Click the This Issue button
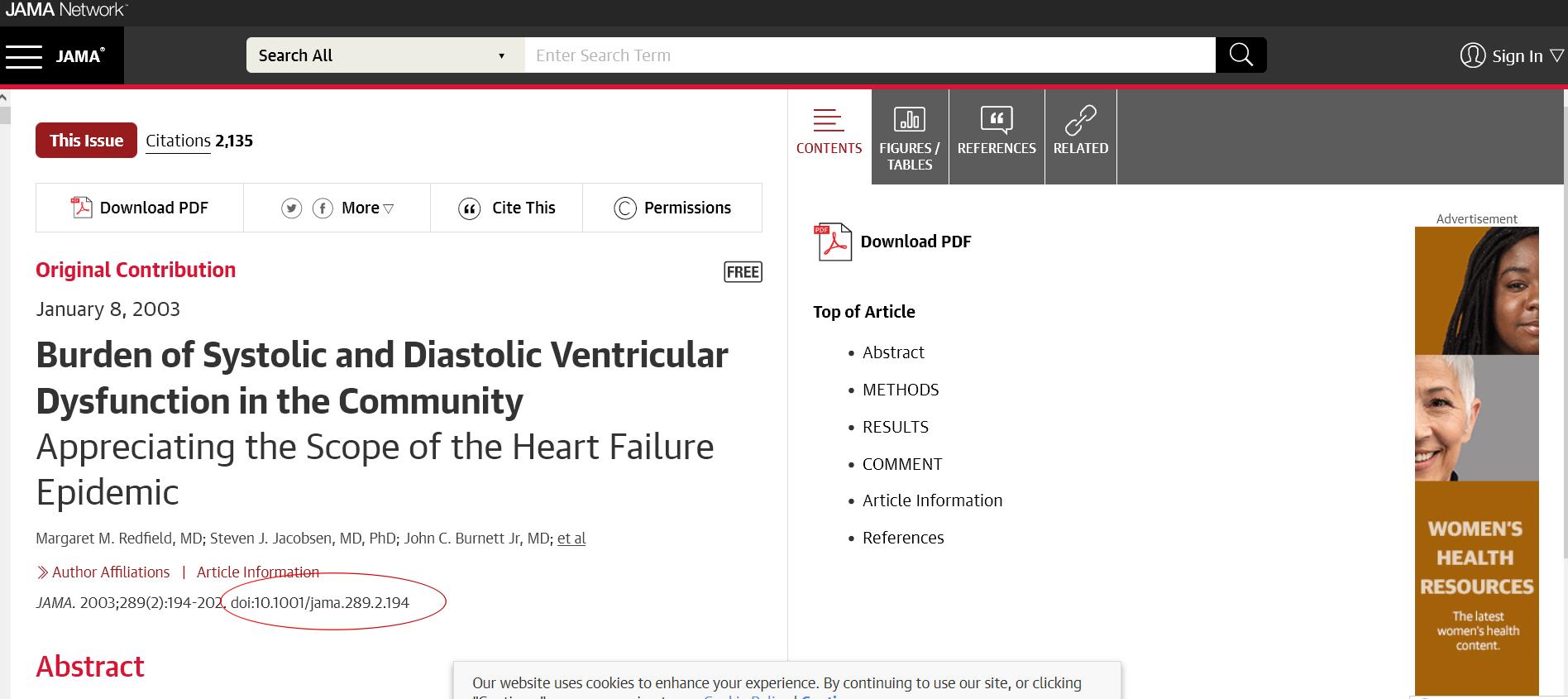This screenshot has height=699, width=1568. 86,141
